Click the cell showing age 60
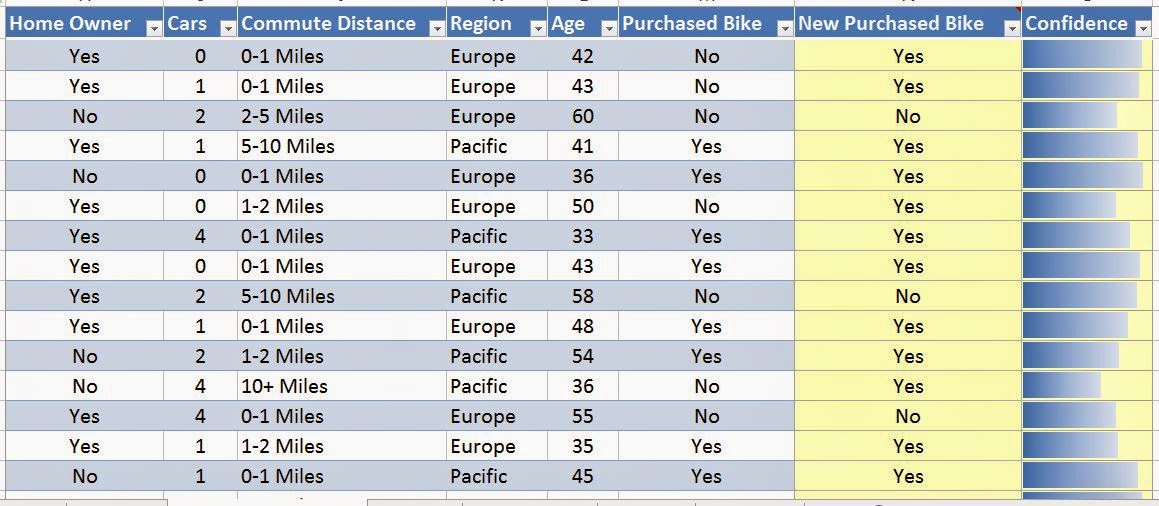Image resolution: width=1159 pixels, height=506 pixels. click(582, 116)
